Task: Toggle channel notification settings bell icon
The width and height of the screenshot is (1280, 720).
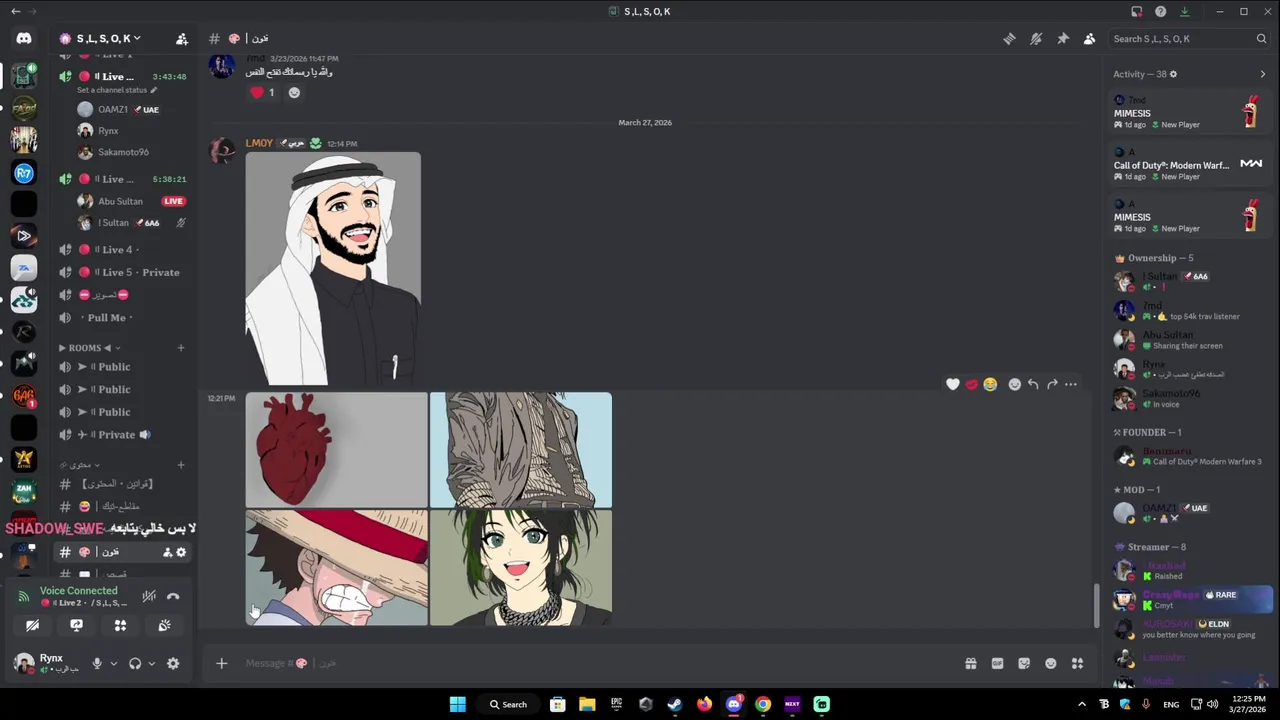Action: 1036,39
